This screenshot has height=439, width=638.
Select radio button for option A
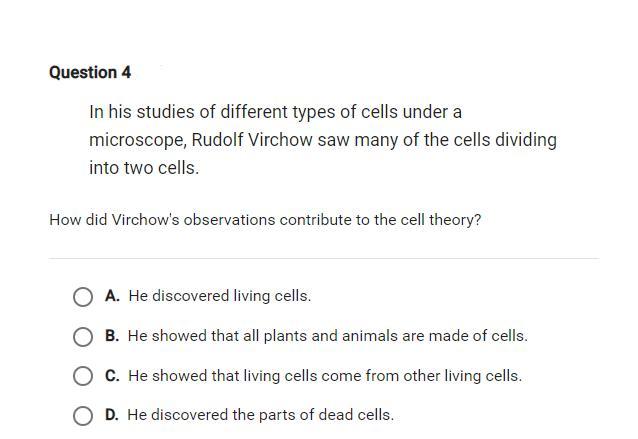click(83, 297)
